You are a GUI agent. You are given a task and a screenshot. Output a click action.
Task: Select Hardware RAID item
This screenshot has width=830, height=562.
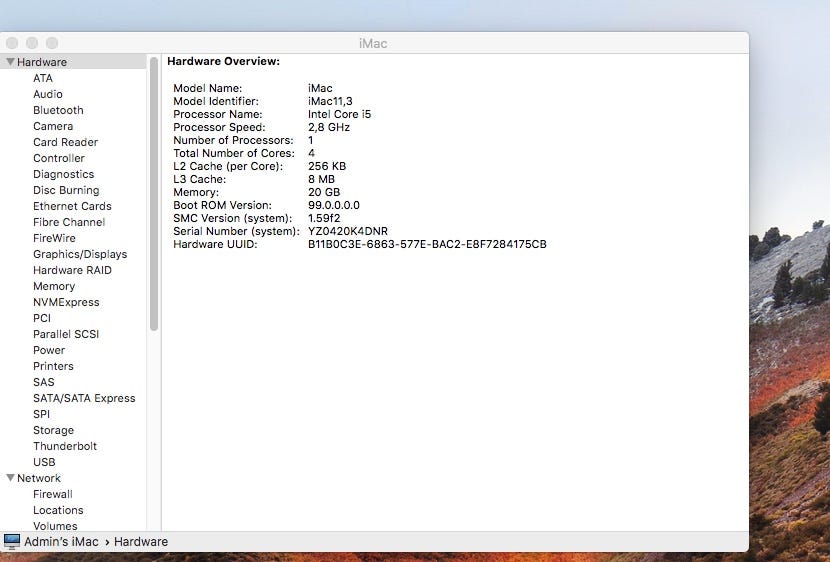[72, 270]
